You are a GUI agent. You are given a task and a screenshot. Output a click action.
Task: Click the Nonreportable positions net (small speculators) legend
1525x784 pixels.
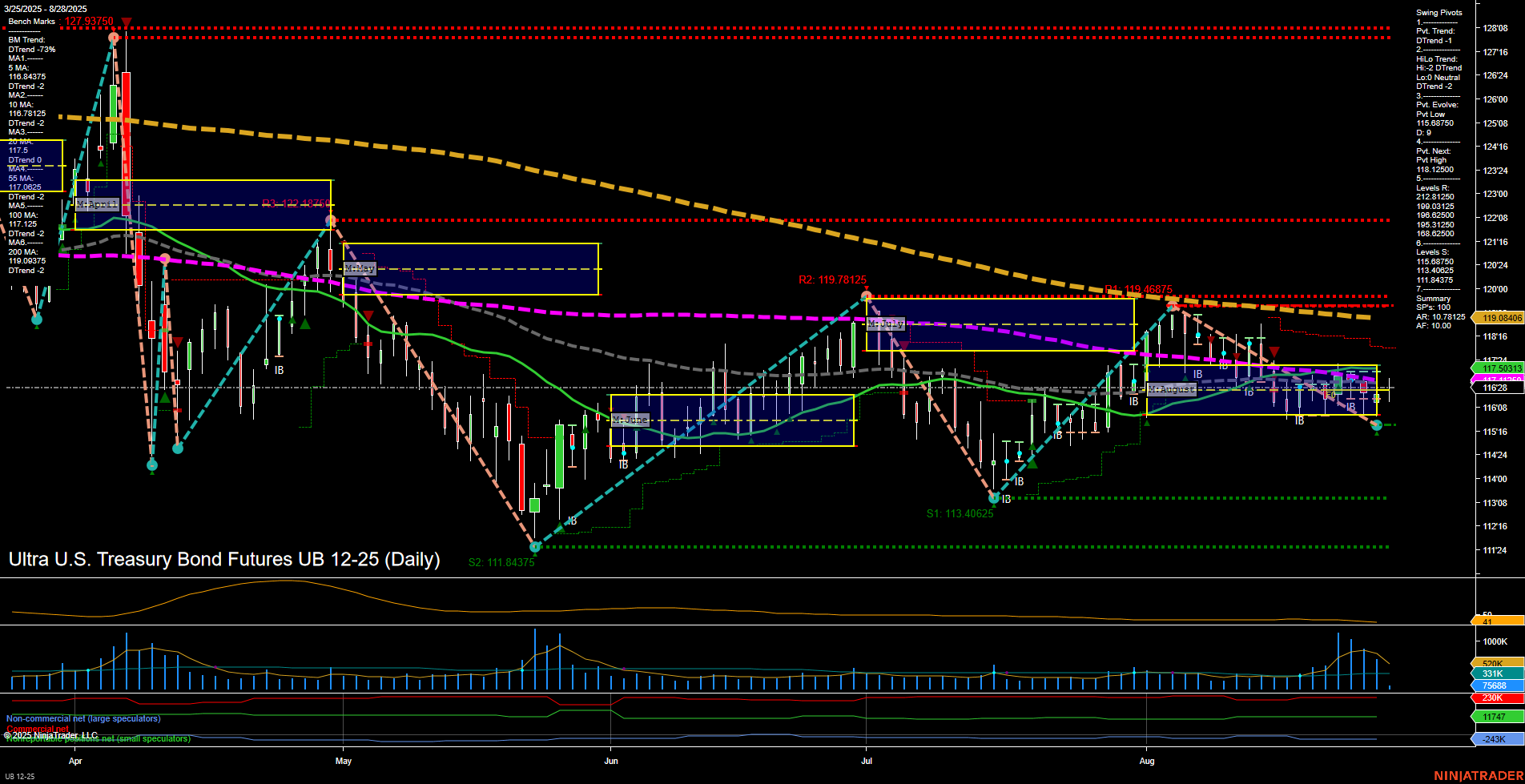[99, 739]
